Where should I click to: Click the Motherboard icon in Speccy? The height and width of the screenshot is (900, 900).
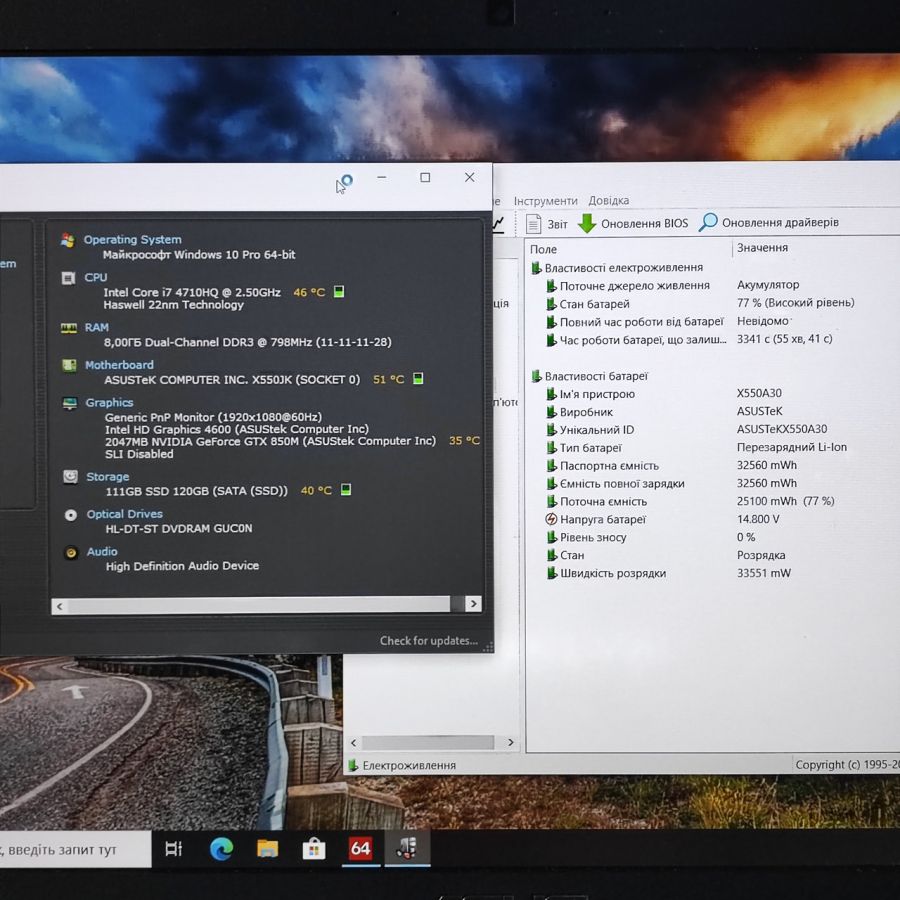click(69, 366)
